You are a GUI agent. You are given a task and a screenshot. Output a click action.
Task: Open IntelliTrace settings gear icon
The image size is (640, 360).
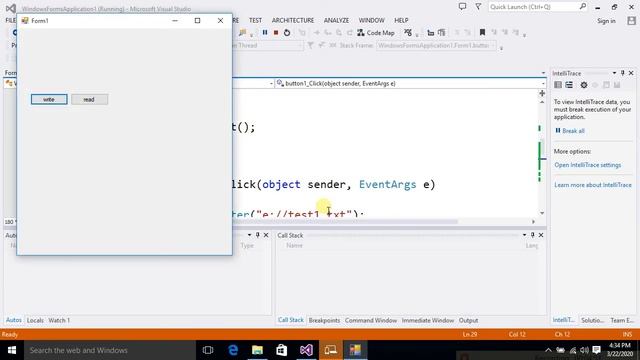584,85
